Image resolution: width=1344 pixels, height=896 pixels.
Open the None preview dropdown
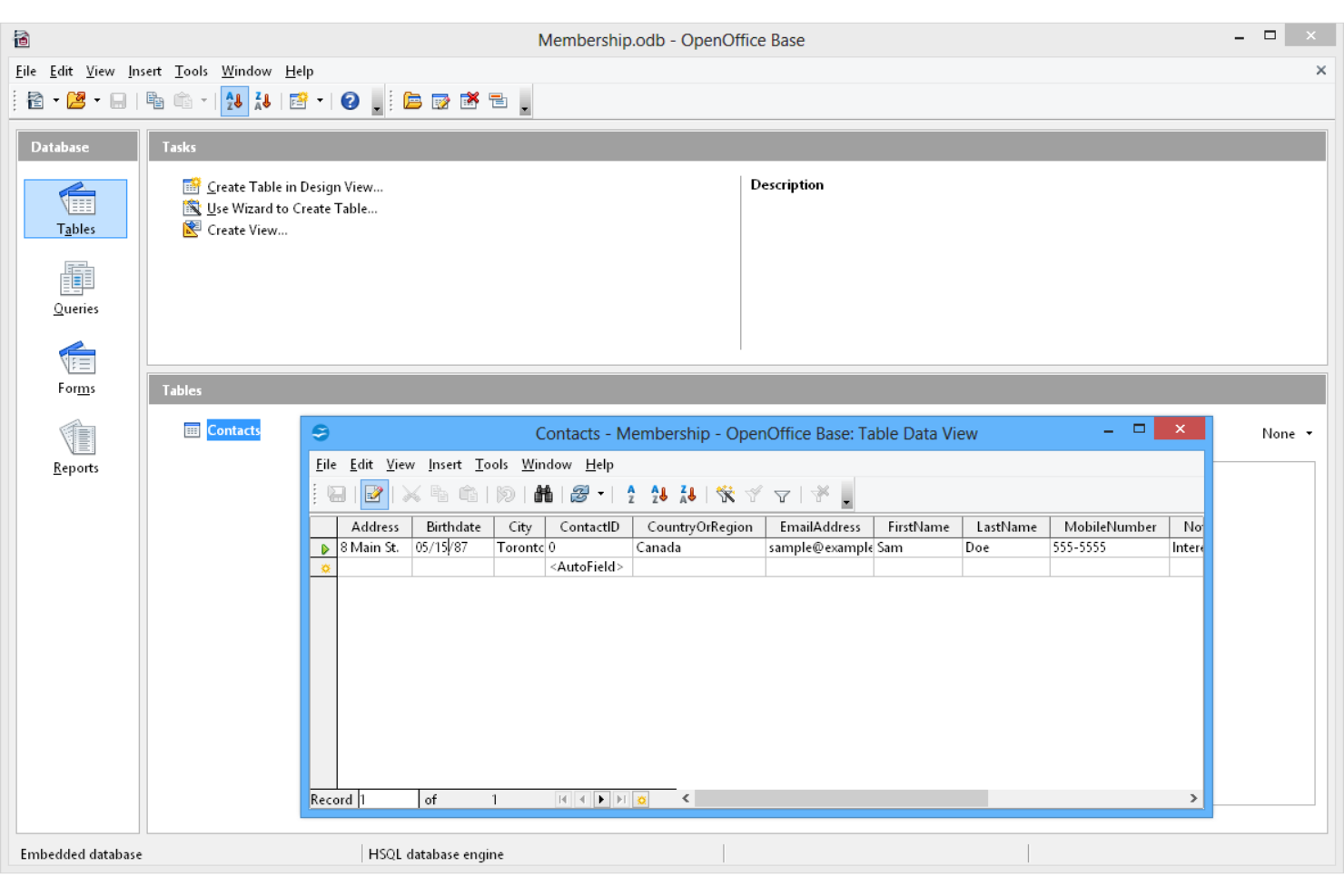[x=1286, y=433]
